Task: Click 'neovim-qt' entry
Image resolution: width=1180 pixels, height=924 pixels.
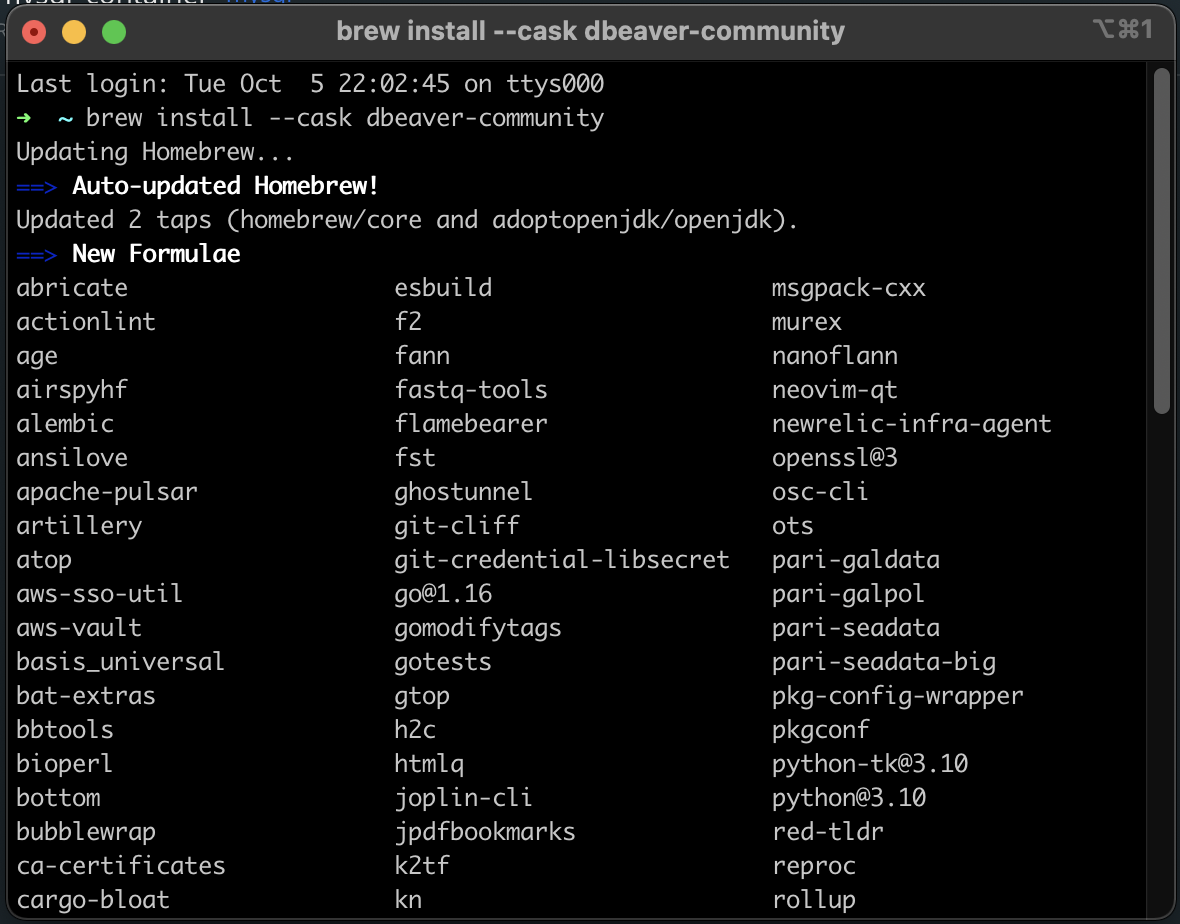Action: coord(835,390)
